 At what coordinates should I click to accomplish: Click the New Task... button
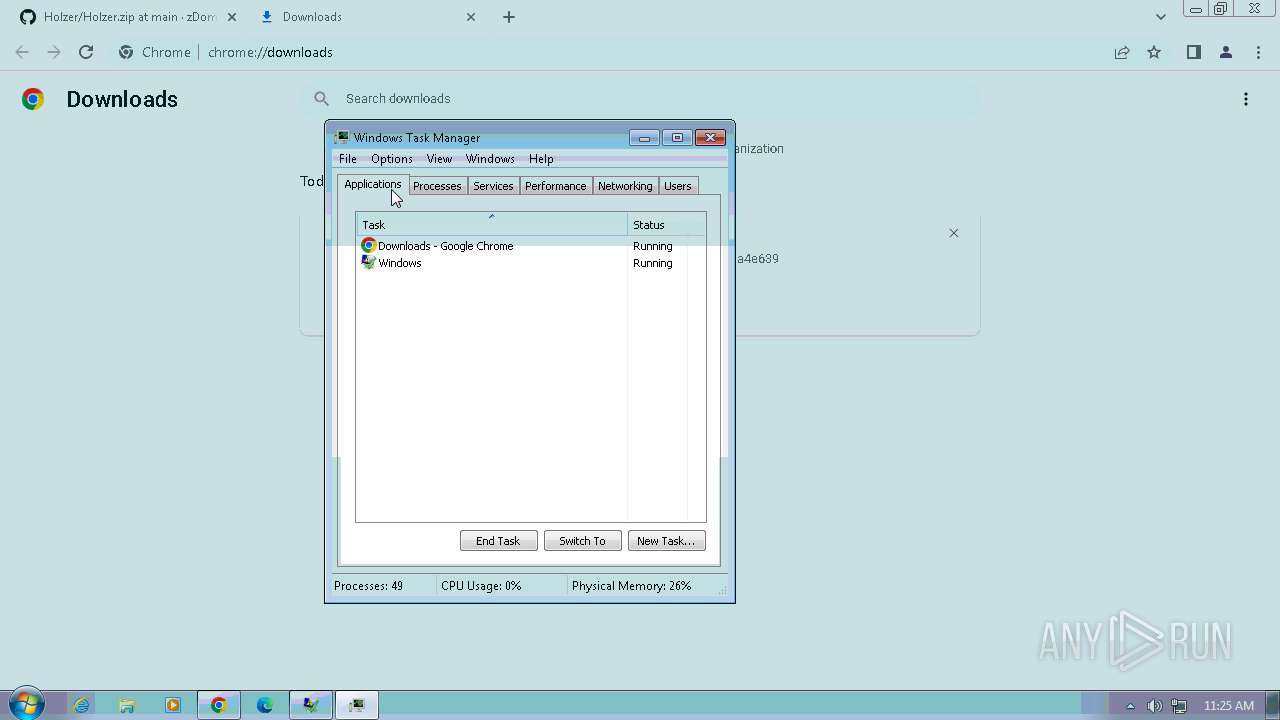[666, 541]
